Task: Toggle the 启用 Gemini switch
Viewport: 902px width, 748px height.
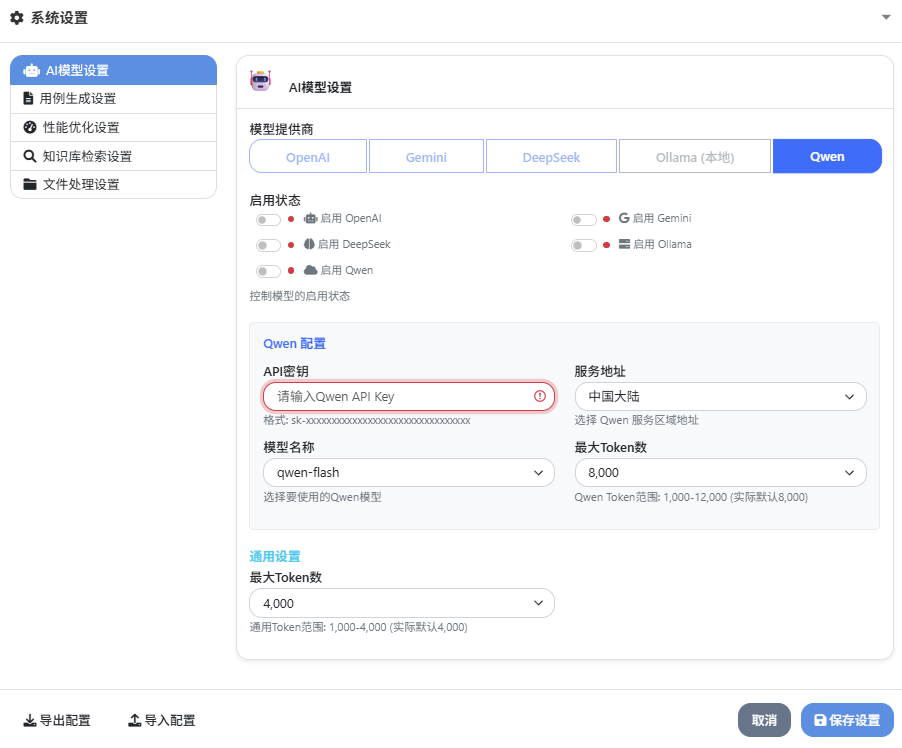Action: click(x=583, y=220)
